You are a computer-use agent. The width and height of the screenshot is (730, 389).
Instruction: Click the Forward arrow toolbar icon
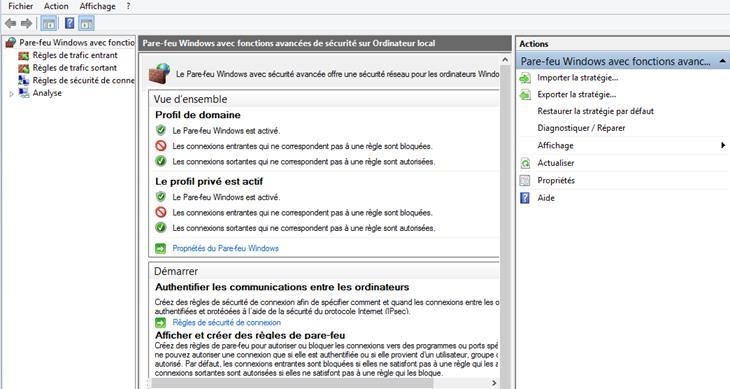tap(27, 23)
